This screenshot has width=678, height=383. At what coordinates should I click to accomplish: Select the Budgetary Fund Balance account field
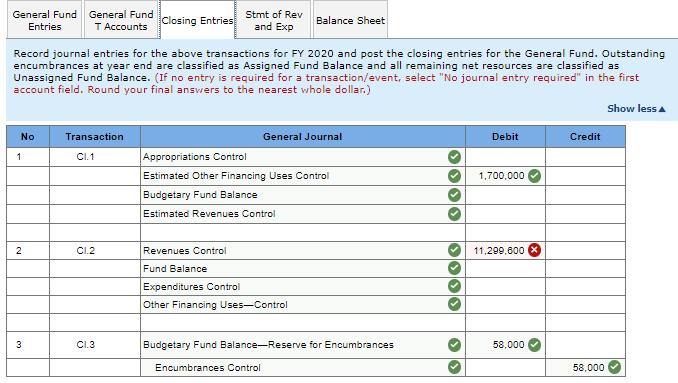pos(303,195)
